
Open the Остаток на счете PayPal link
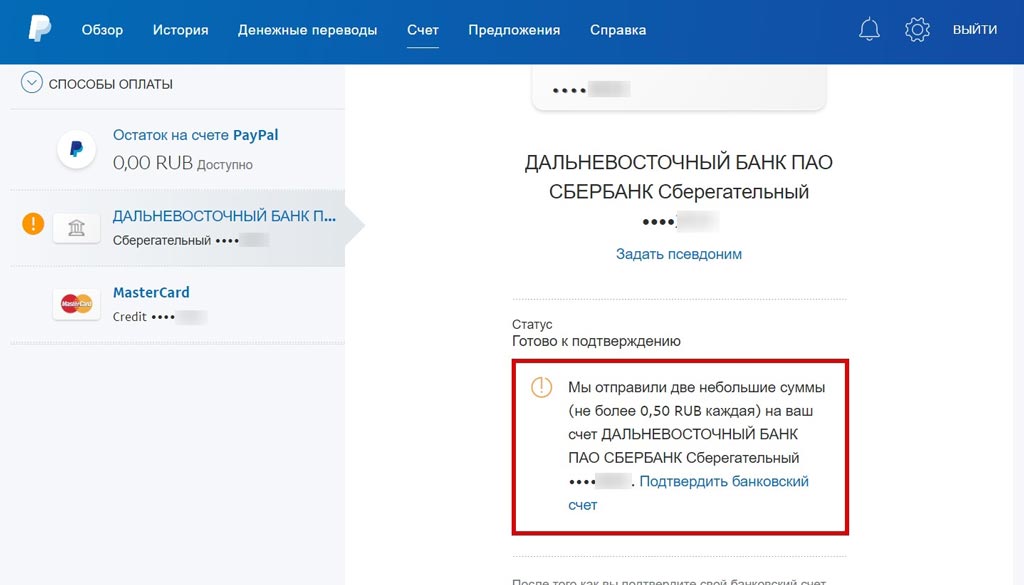pos(195,135)
